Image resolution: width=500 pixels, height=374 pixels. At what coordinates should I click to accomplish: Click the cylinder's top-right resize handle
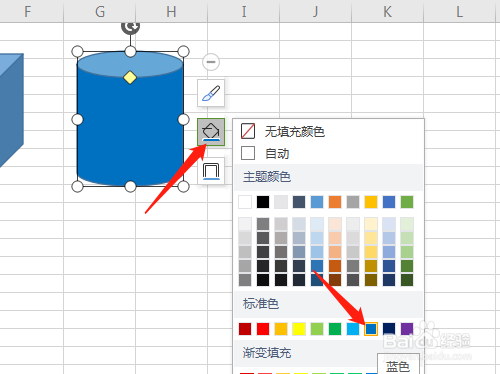click(x=183, y=52)
